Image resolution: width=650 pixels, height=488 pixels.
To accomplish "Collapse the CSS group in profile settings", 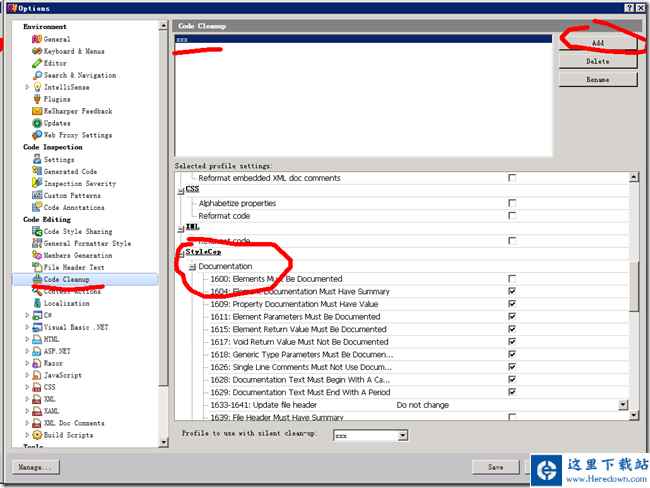I will pyautogui.click(x=181, y=191).
